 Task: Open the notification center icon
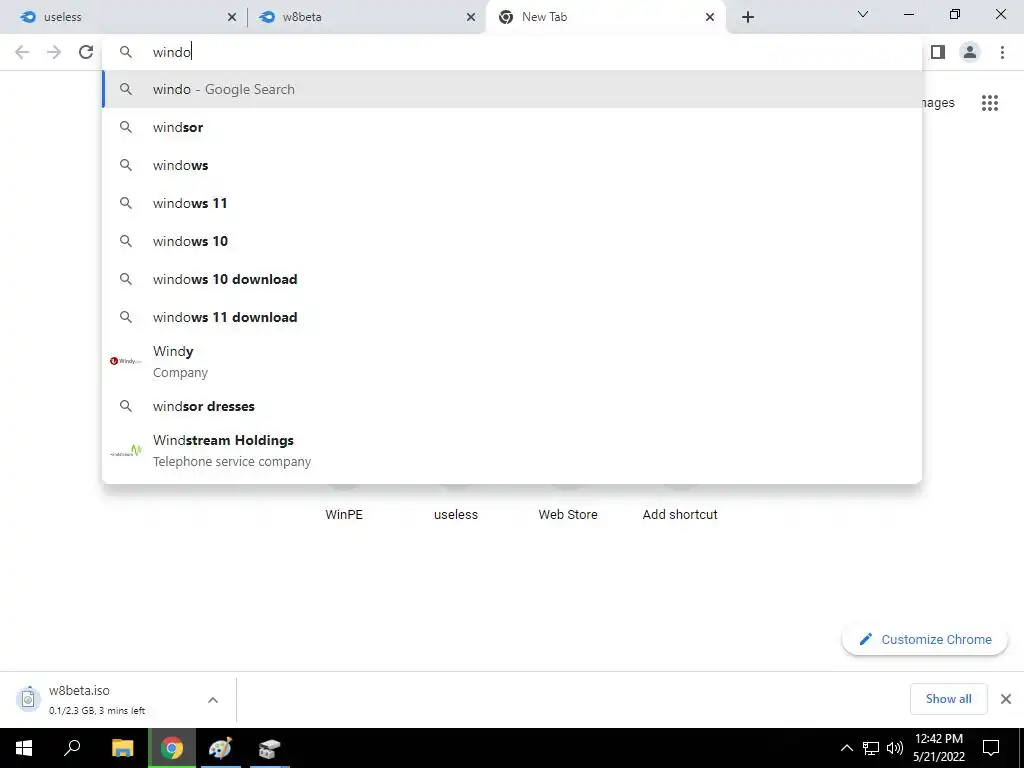991,748
